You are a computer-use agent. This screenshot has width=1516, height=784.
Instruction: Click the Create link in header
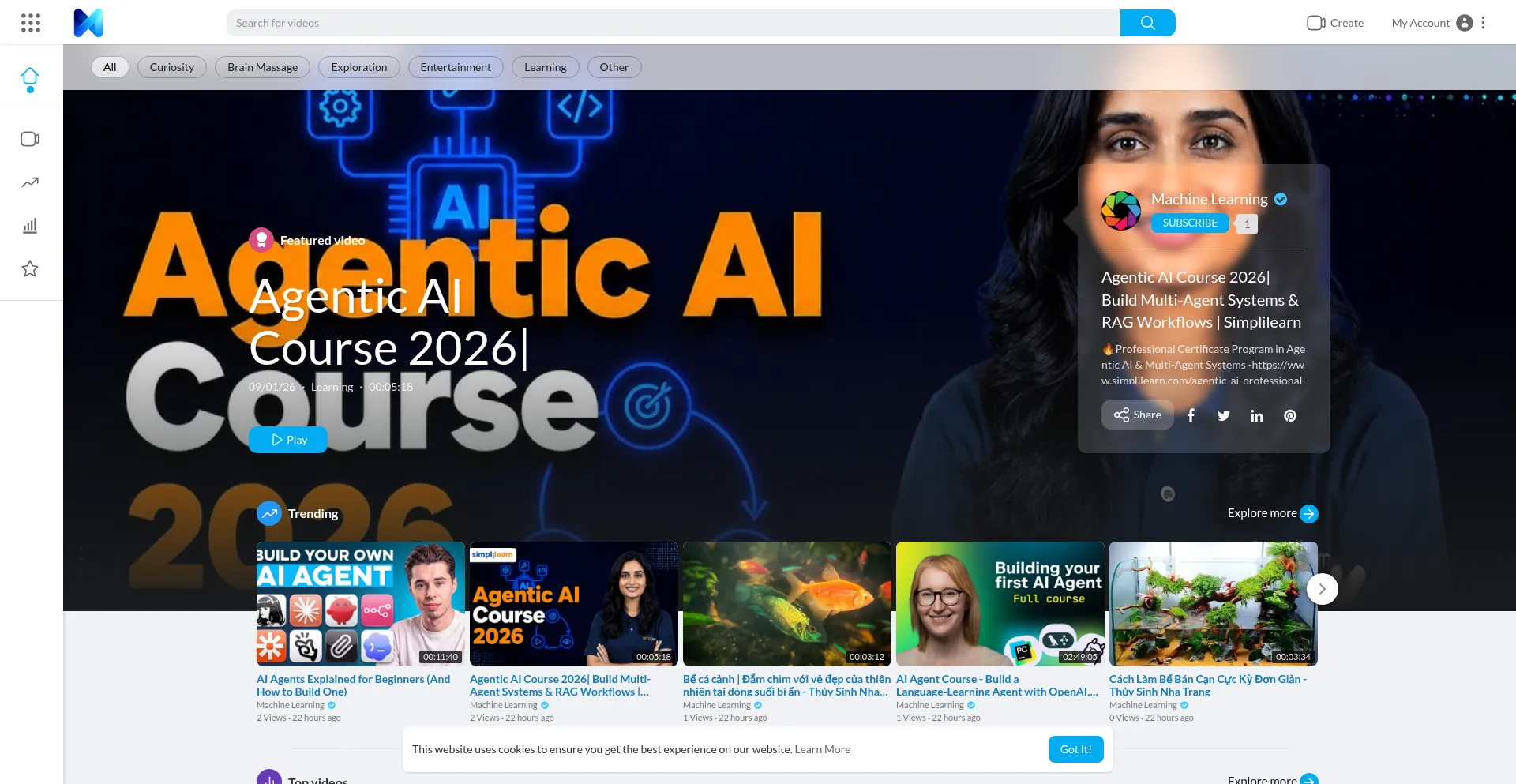tap(1347, 23)
